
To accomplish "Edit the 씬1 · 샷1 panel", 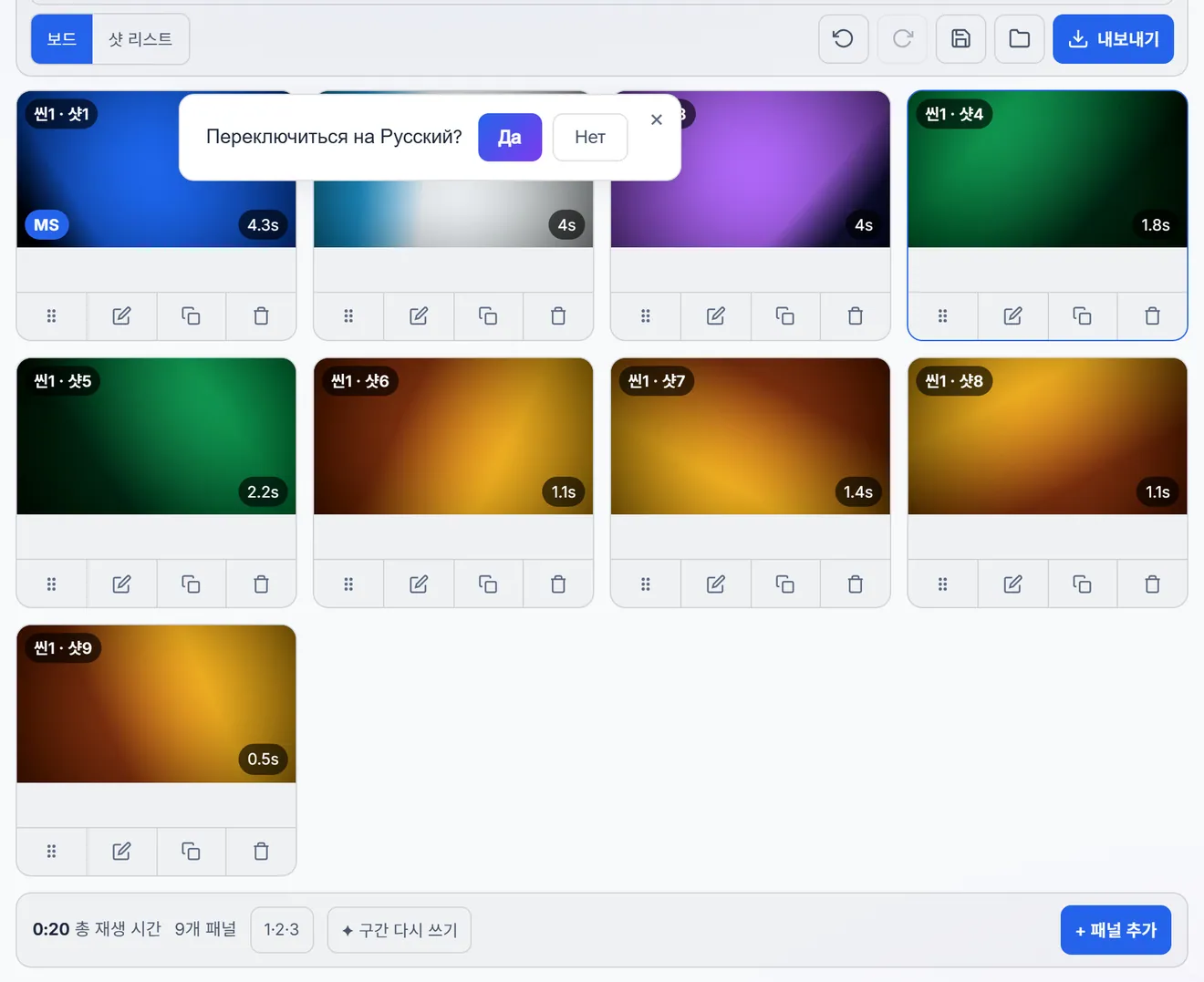I will 121,316.
